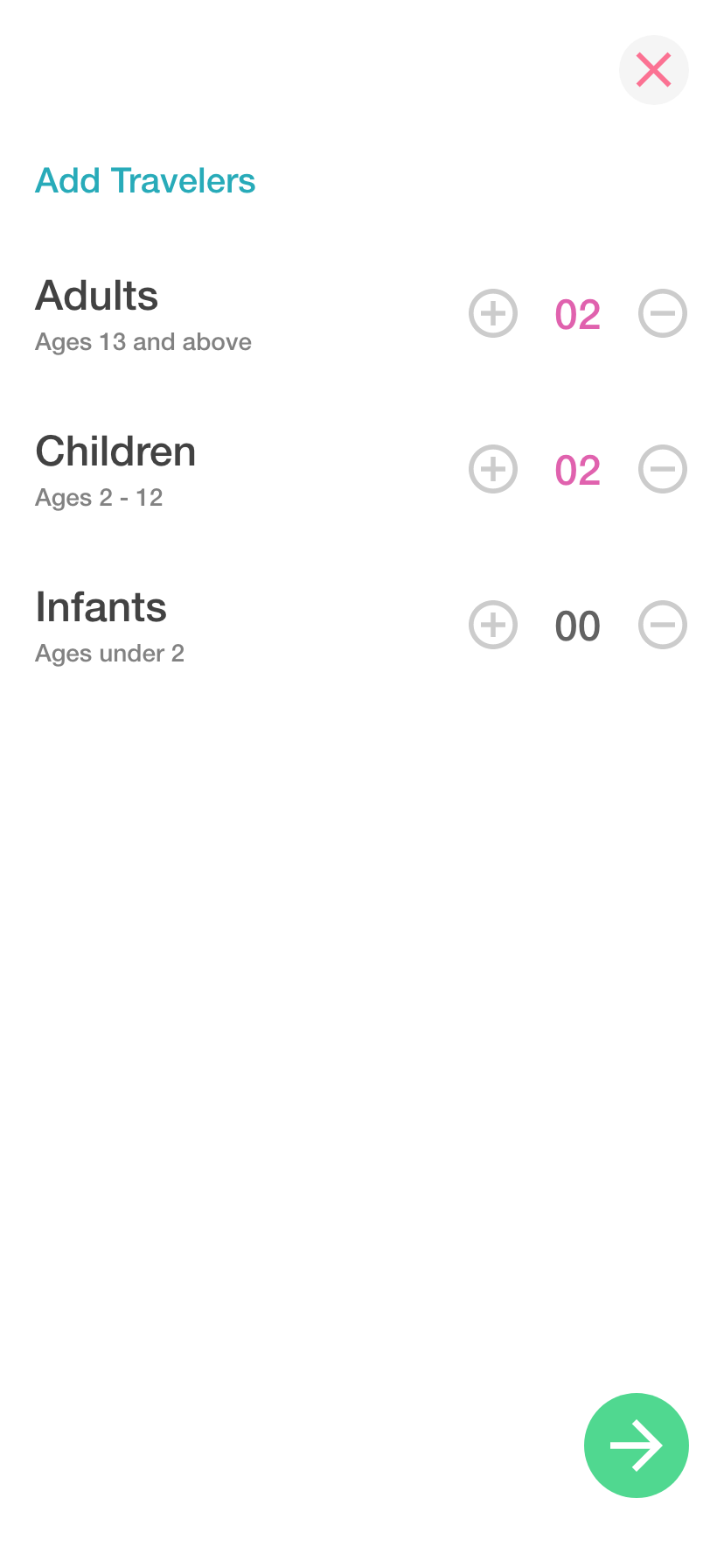Proceed with the green arrow button

pyautogui.click(x=636, y=1445)
